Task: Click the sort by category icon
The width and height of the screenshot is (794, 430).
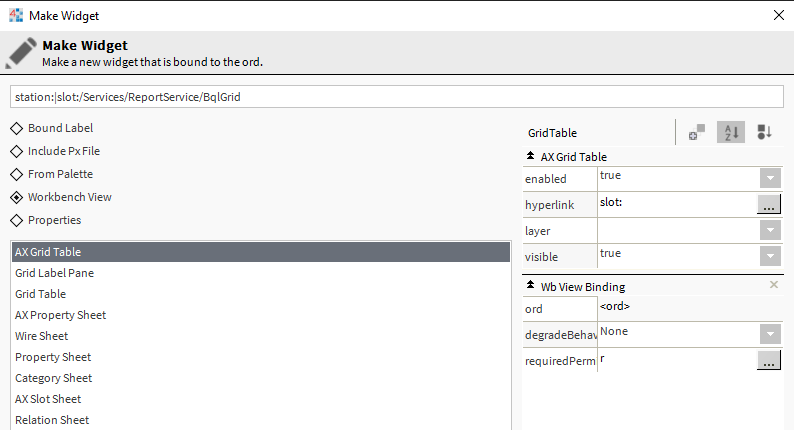Action: pos(764,132)
